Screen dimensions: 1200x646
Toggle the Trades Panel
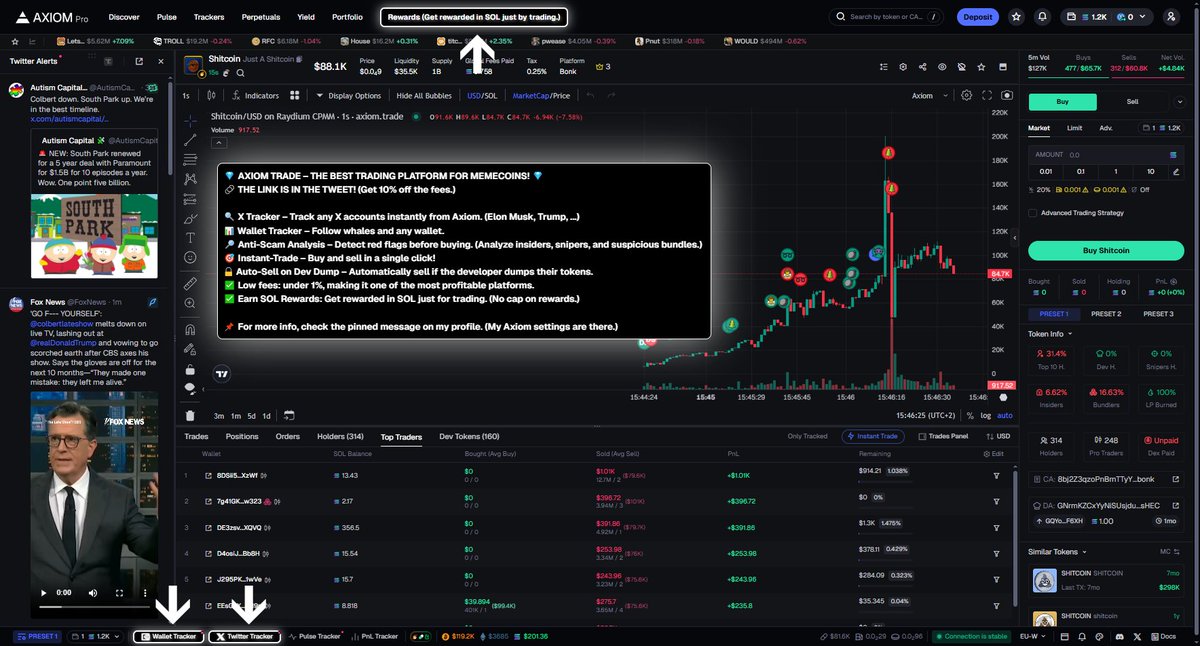tap(943, 436)
